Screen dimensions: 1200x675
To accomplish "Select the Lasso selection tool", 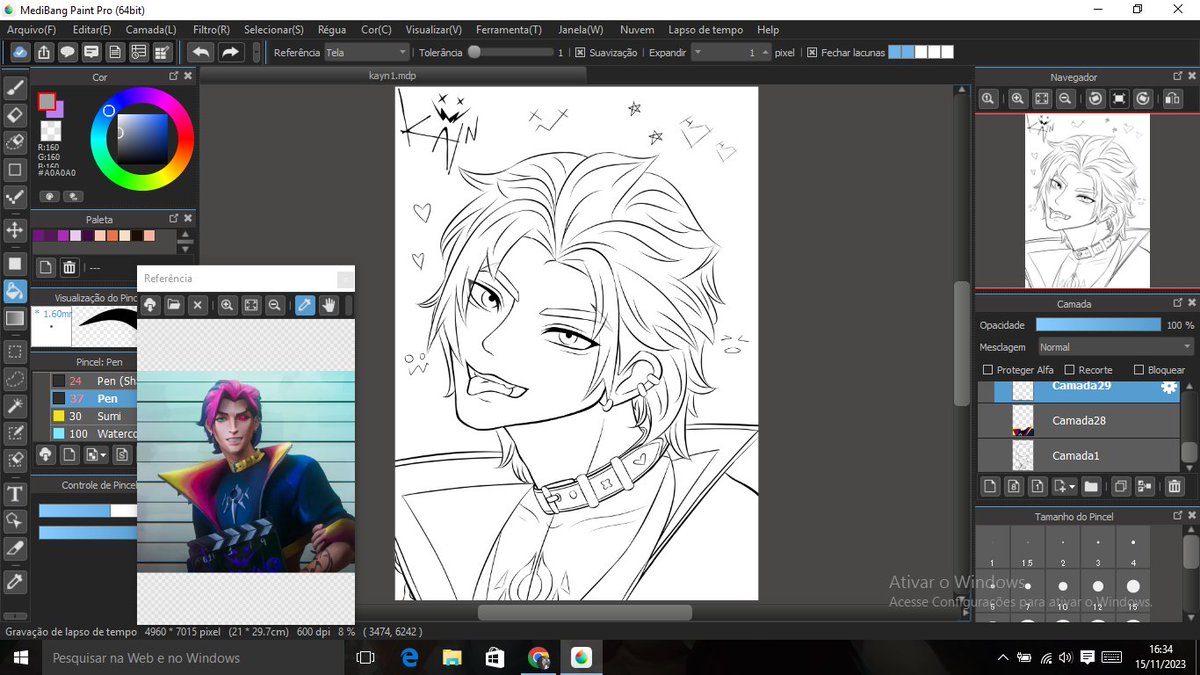I will click(15, 378).
